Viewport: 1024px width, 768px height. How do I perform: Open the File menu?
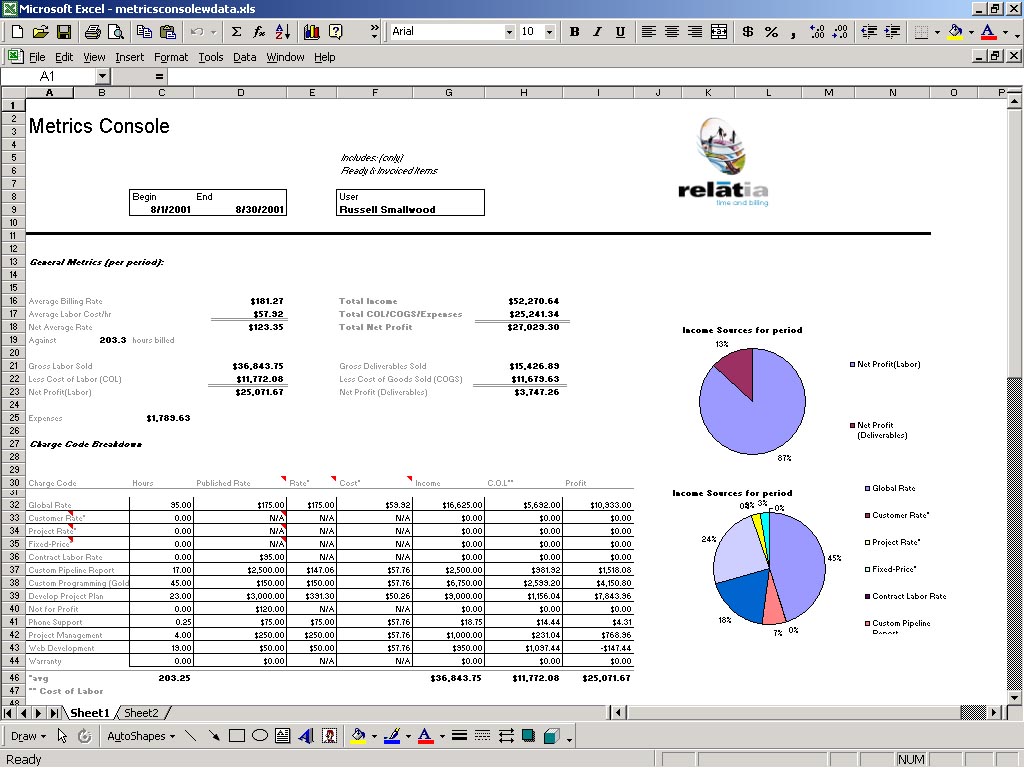[37, 57]
